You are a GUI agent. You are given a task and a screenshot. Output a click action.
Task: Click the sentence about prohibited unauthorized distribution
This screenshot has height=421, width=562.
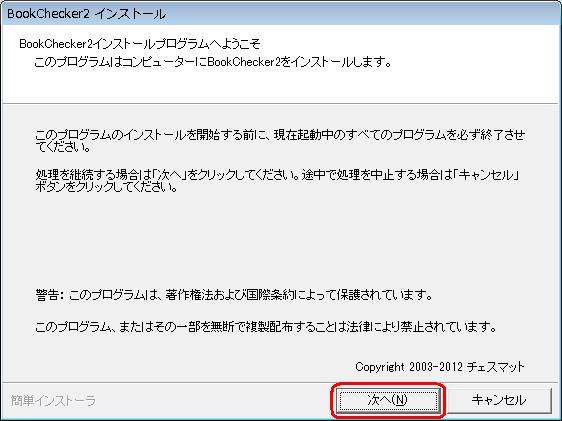click(x=266, y=327)
